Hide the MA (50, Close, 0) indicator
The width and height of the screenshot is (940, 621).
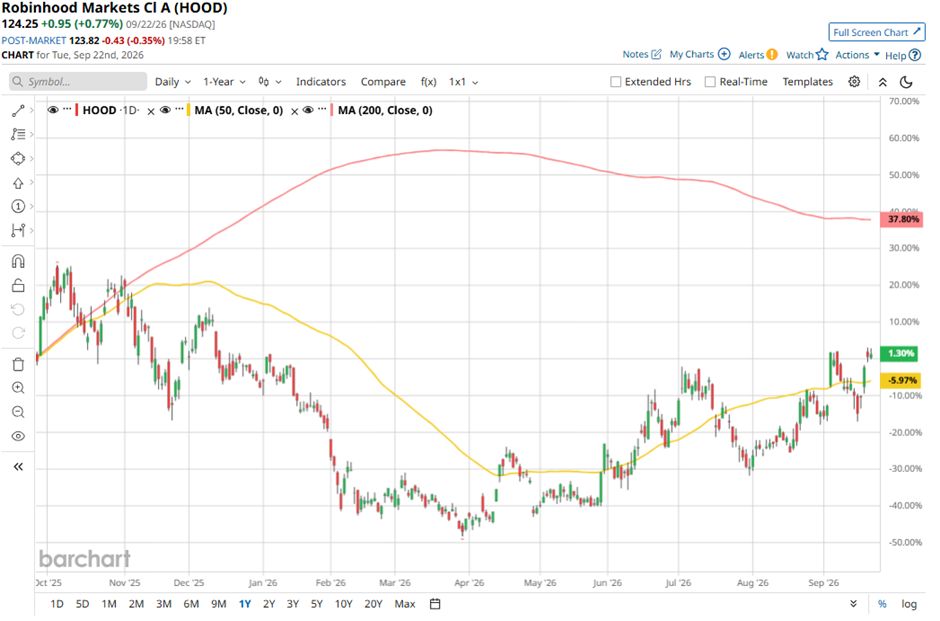(x=165, y=110)
